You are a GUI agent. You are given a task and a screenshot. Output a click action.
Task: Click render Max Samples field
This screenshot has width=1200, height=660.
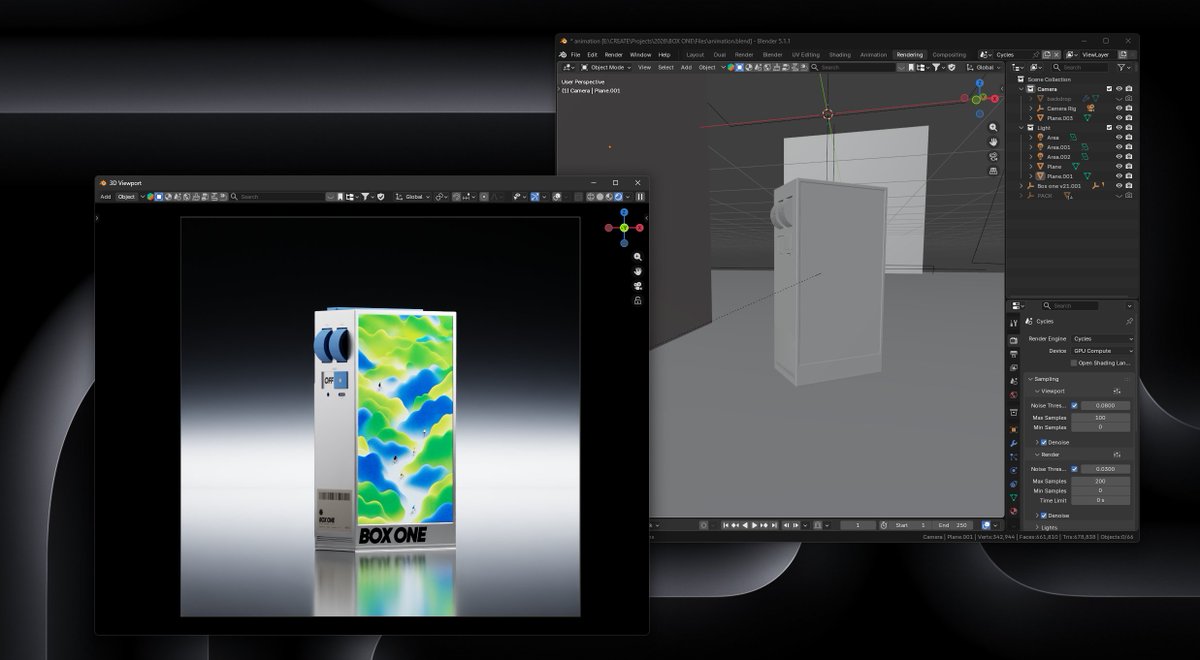tap(1100, 481)
